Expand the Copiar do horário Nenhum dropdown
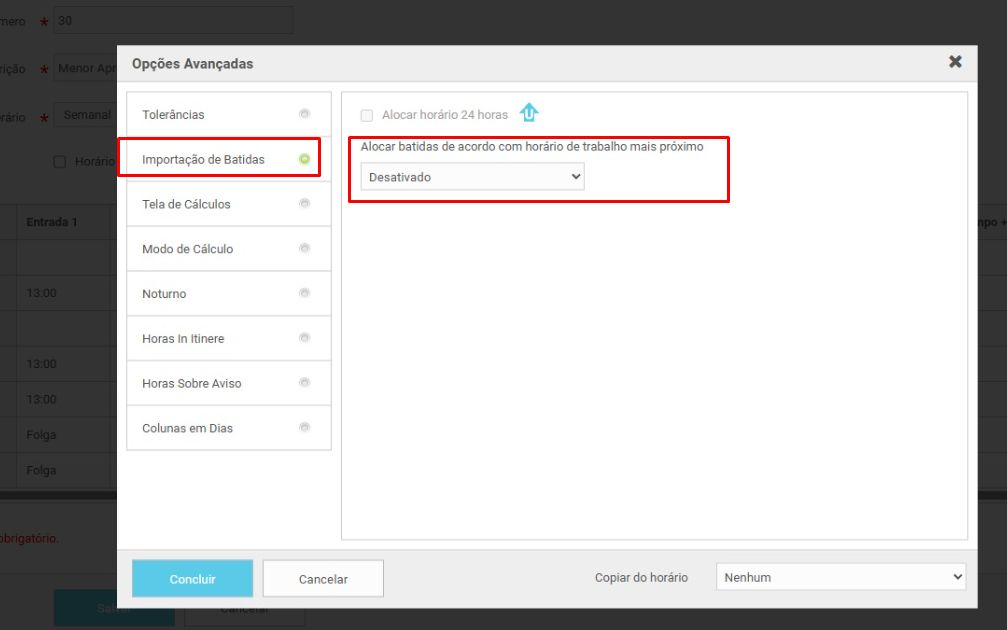 pyautogui.click(x=840, y=577)
